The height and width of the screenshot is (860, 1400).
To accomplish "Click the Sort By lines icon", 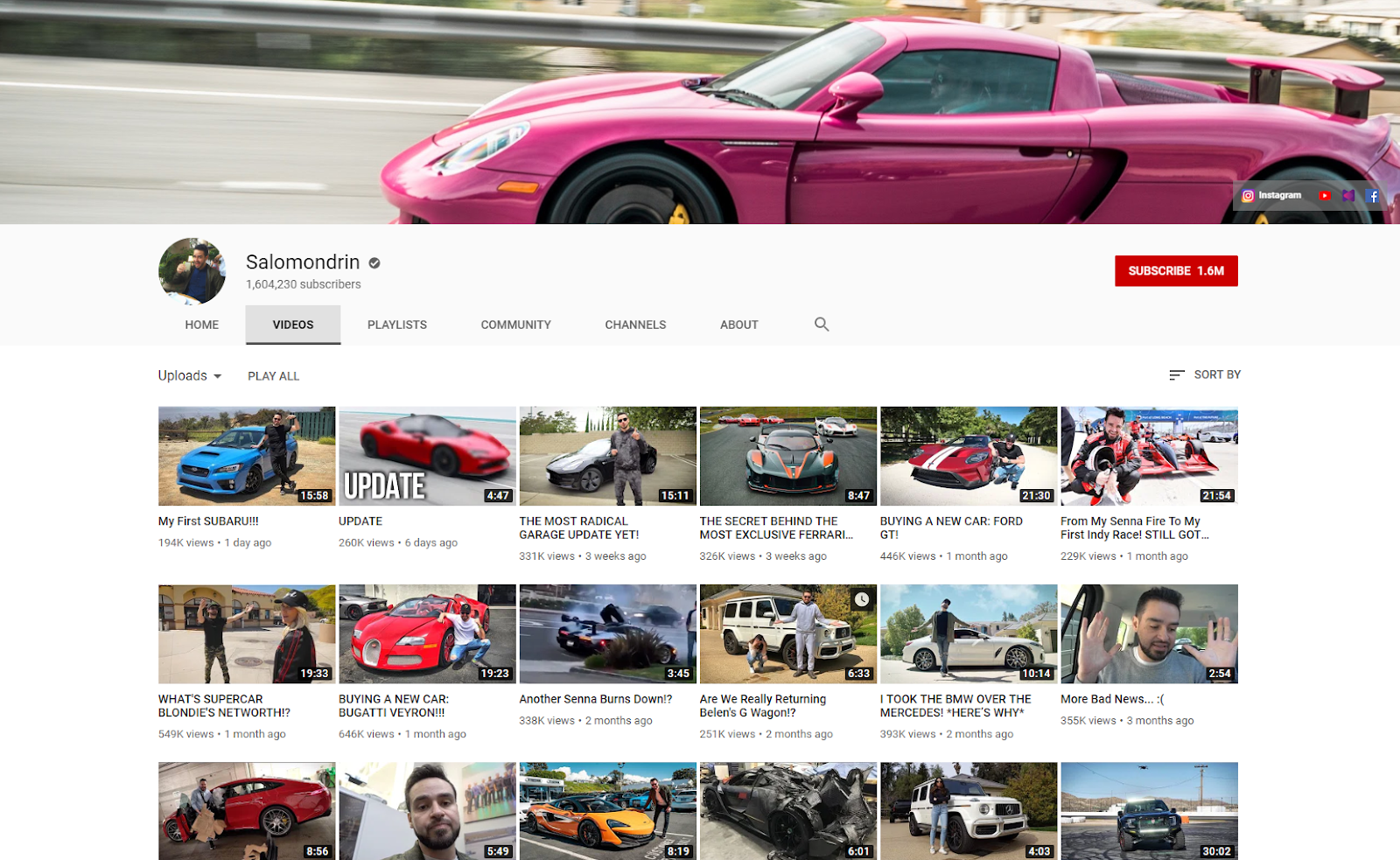I will (1177, 374).
